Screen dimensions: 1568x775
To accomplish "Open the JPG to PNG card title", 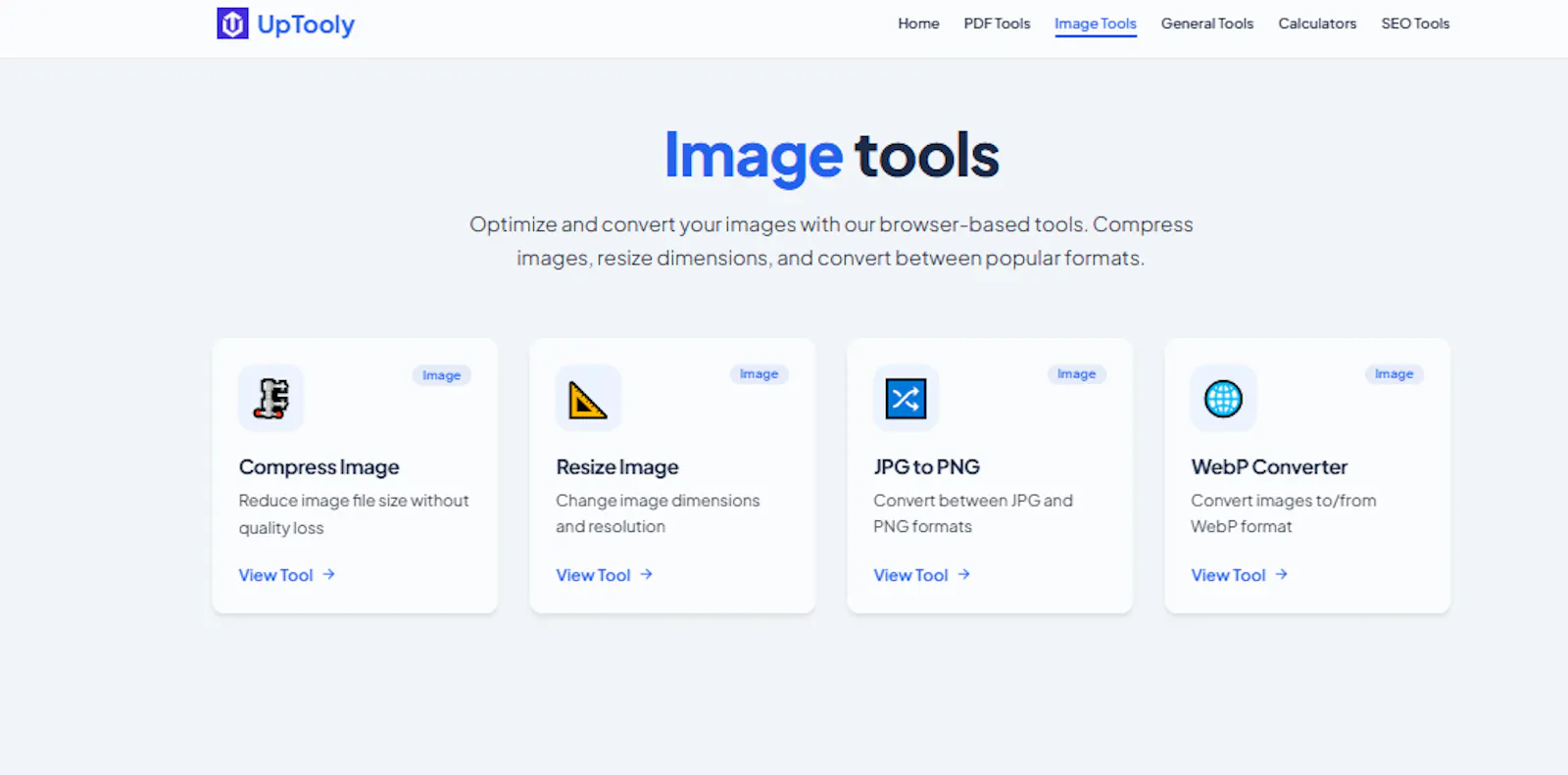I will pos(927,467).
